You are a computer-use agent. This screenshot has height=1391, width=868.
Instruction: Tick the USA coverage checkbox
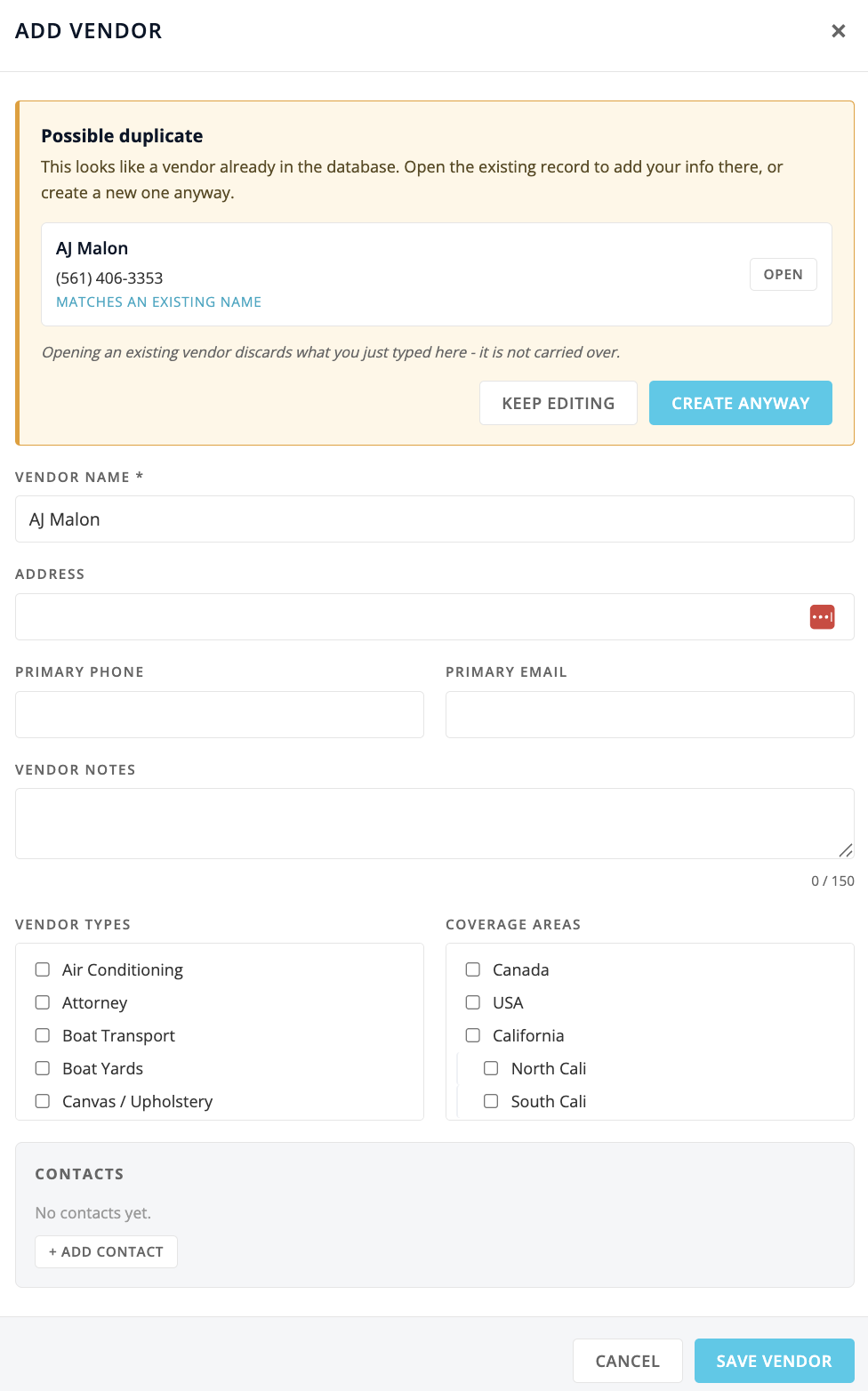tap(473, 1002)
